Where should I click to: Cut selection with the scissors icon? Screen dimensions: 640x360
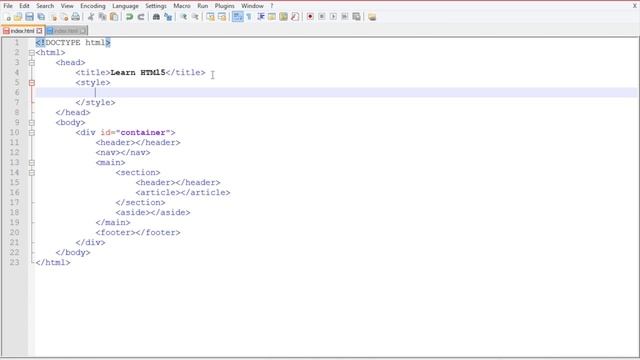point(91,17)
